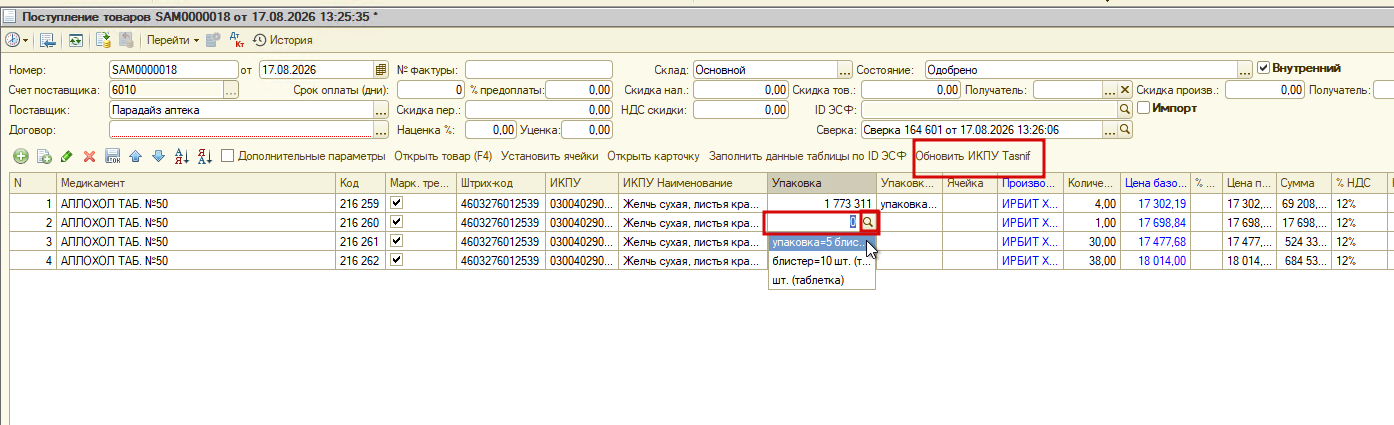This screenshot has height=425, width=1394.
Task: Open selection button for Поставщик field
Action: (380, 110)
